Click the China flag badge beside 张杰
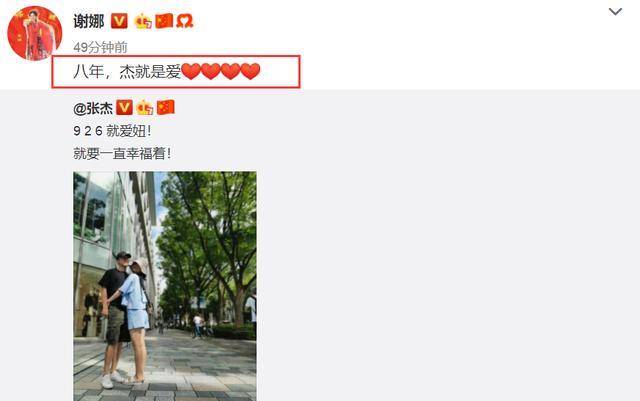 [166, 107]
